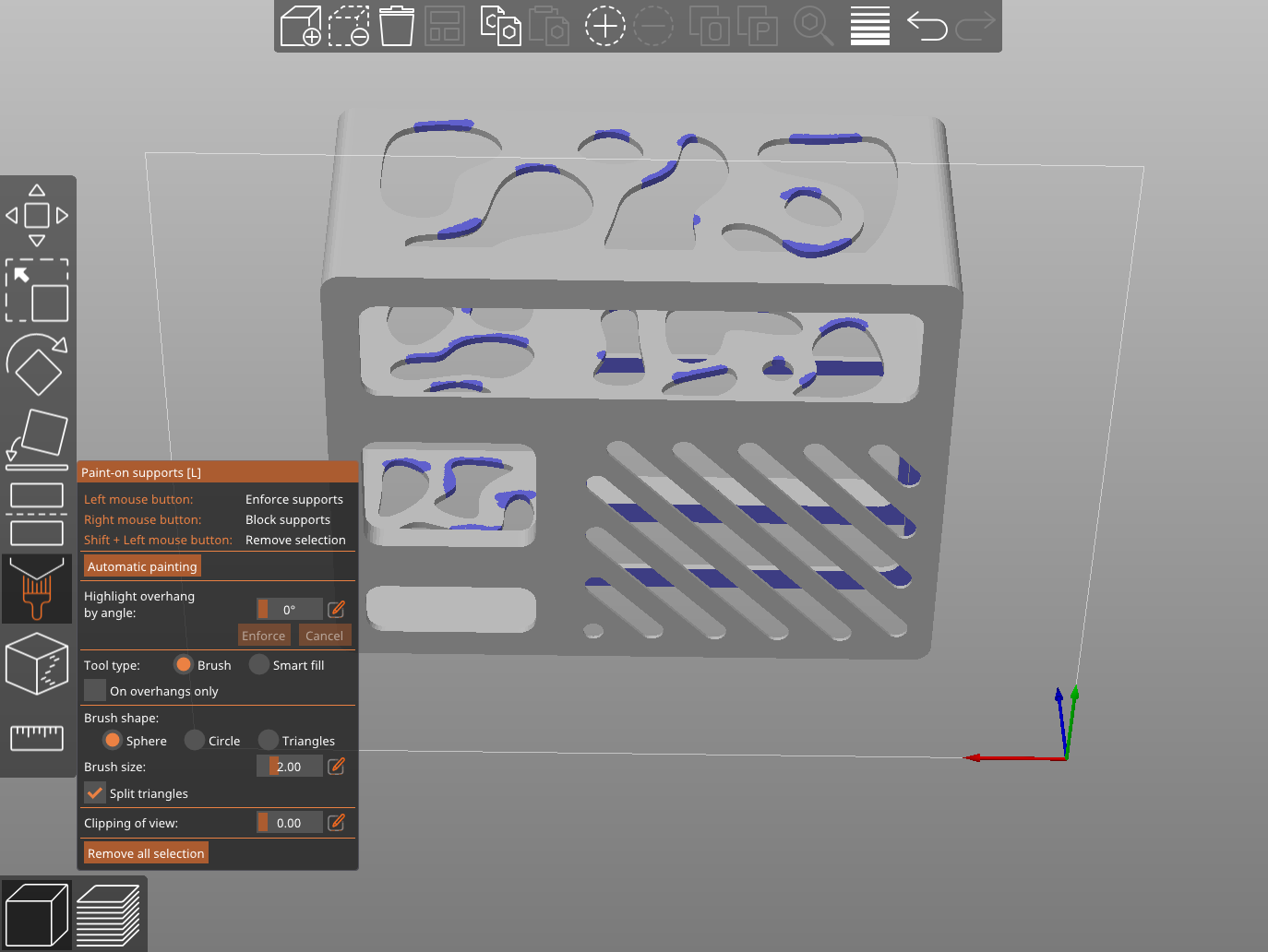The image size is (1268, 952).
Task: Click the Delete selected object icon
Action: (x=349, y=26)
